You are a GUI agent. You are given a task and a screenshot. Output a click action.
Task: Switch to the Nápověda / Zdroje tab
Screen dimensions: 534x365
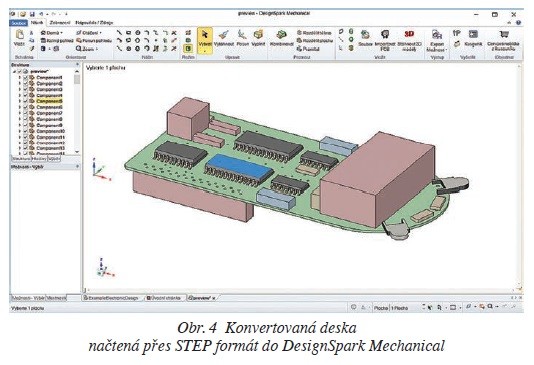click(94, 23)
